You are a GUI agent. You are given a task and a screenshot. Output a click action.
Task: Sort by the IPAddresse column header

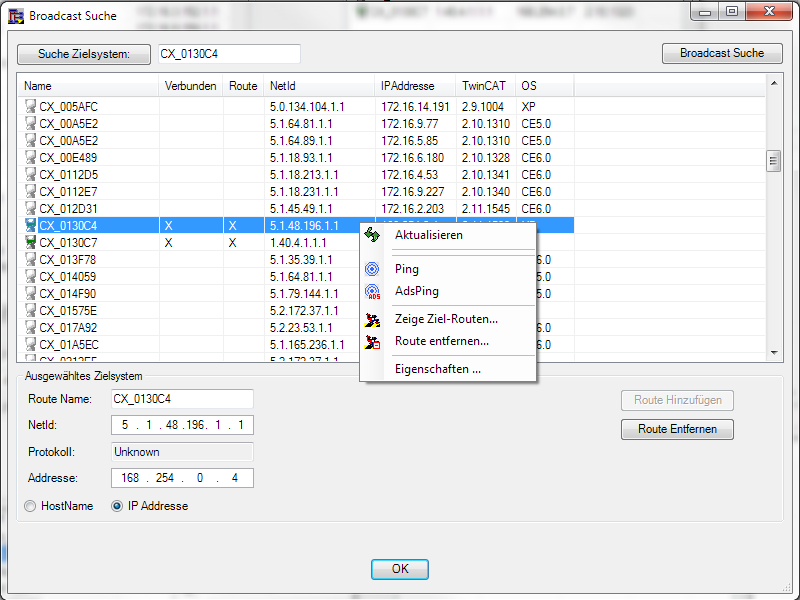[415, 86]
